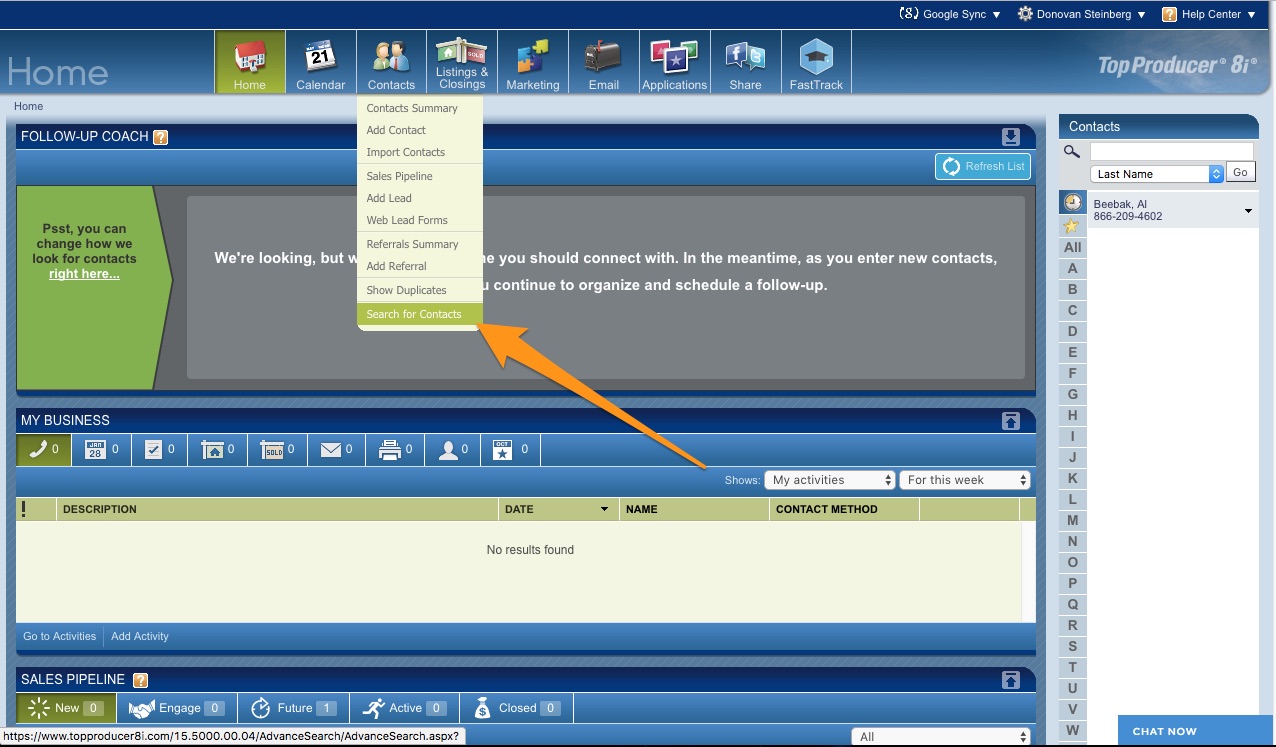The height and width of the screenshot is (747, 1276).
Task: Switch to the Future pipeline tab
Action: point(293,708)
